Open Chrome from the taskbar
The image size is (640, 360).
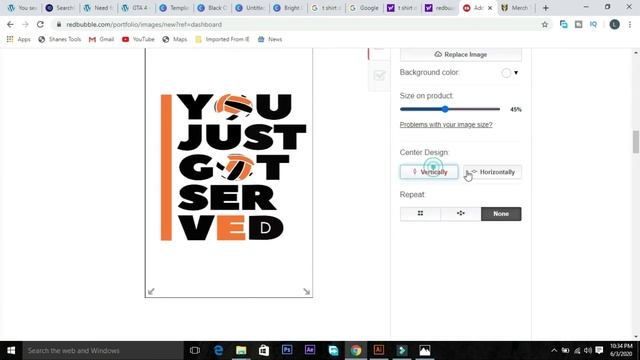[356, 350]
